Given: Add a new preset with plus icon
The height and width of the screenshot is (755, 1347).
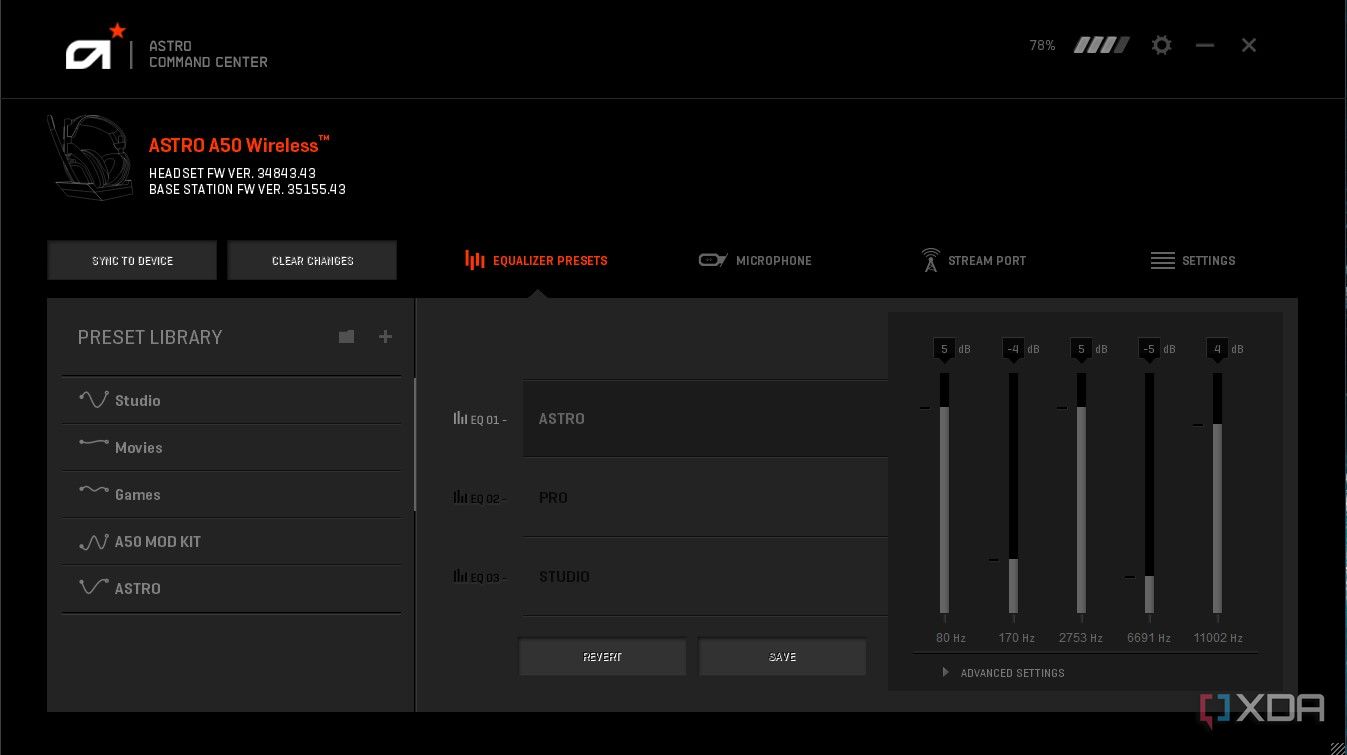Looking at the screenshot, I should pos(385,337).
